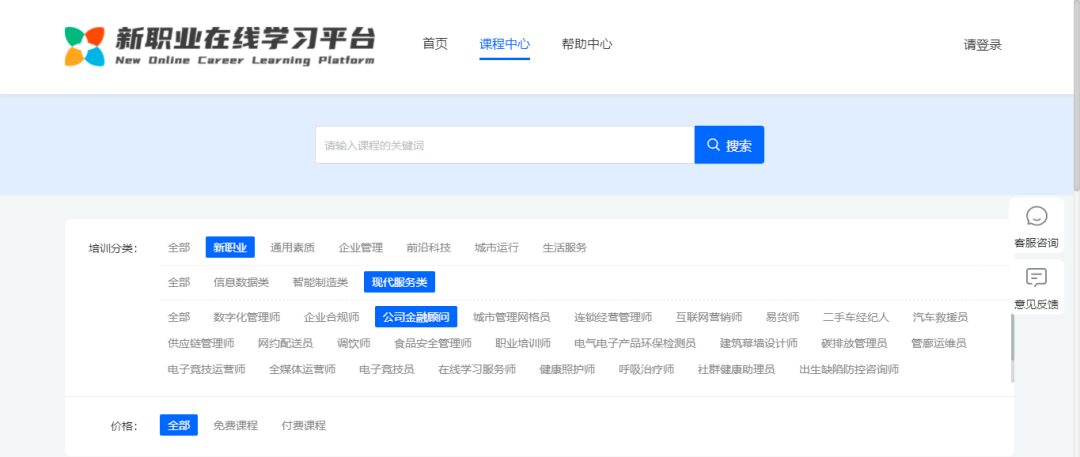Show only 免费课程

pyautogui.click(x=236, y=425)
